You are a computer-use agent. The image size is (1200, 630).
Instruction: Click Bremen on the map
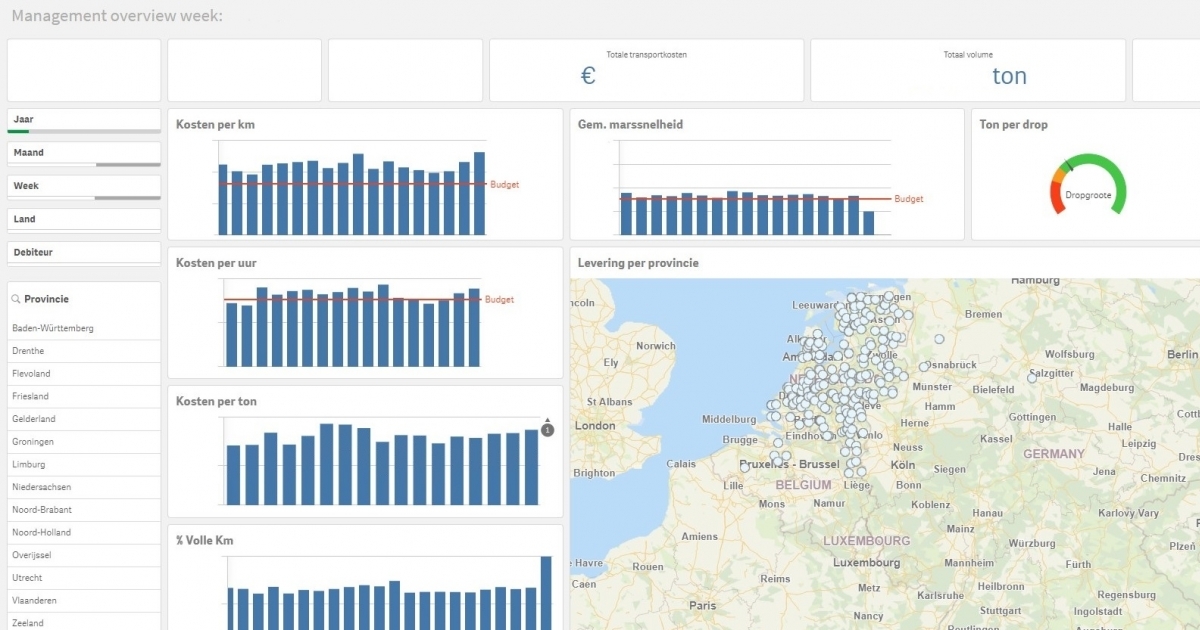[x=983, y=314]
